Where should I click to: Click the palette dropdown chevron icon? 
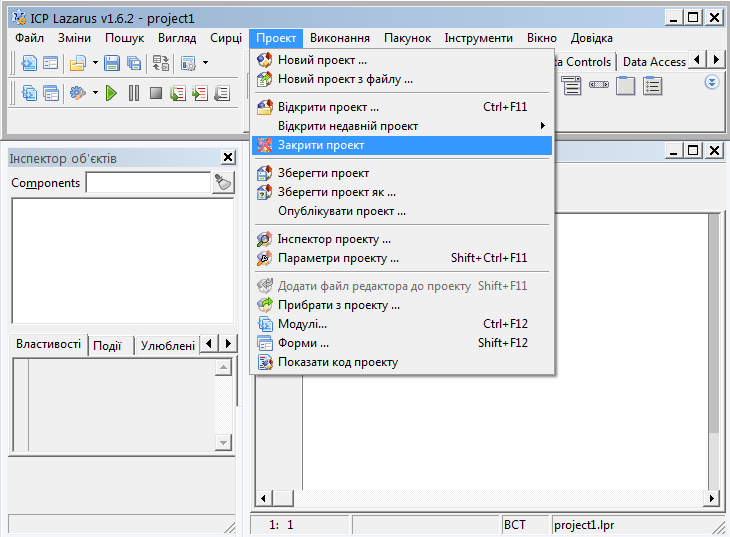pyautogui.click(x=711, y=83)
